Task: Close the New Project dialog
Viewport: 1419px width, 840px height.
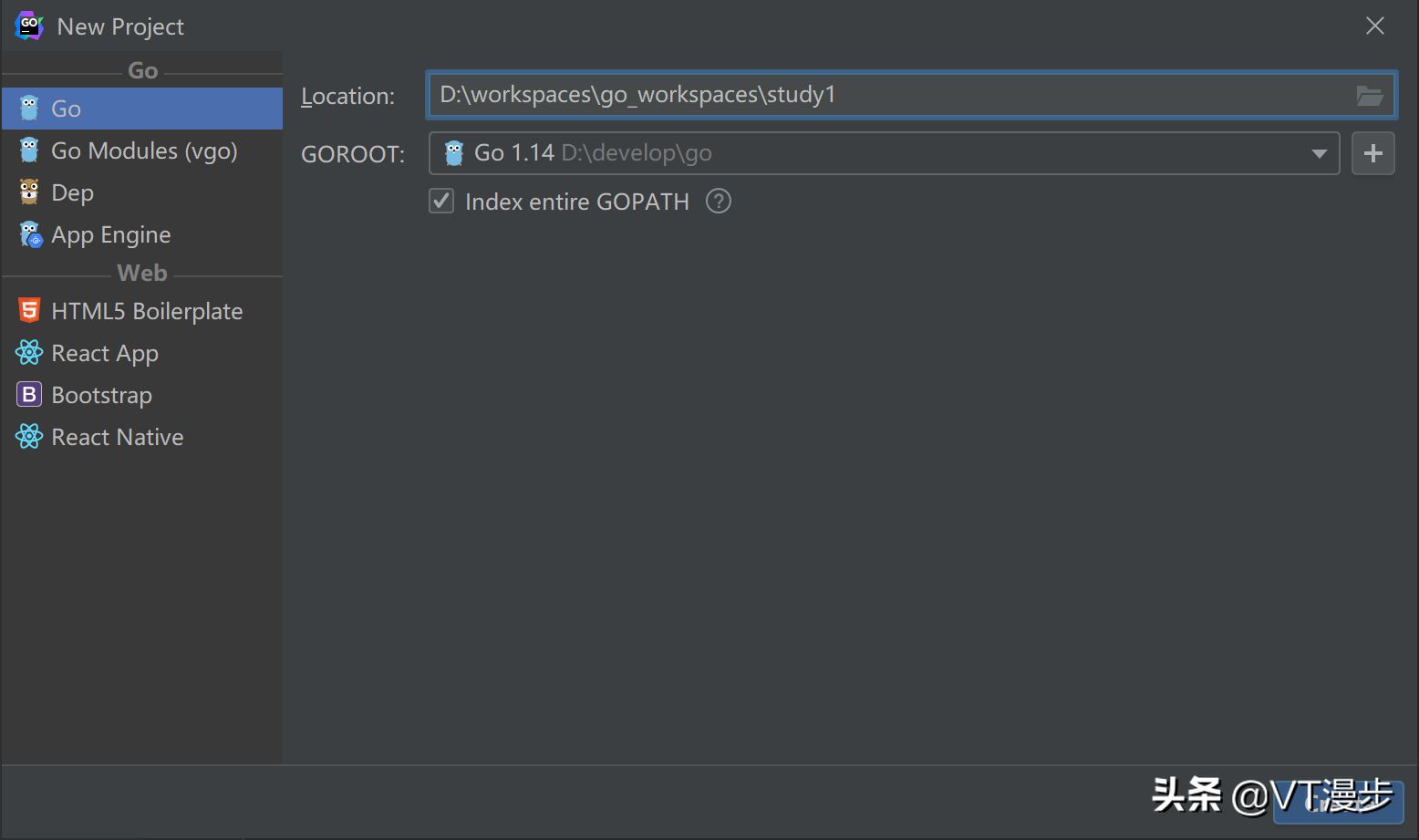Action: coord(1375,26)
